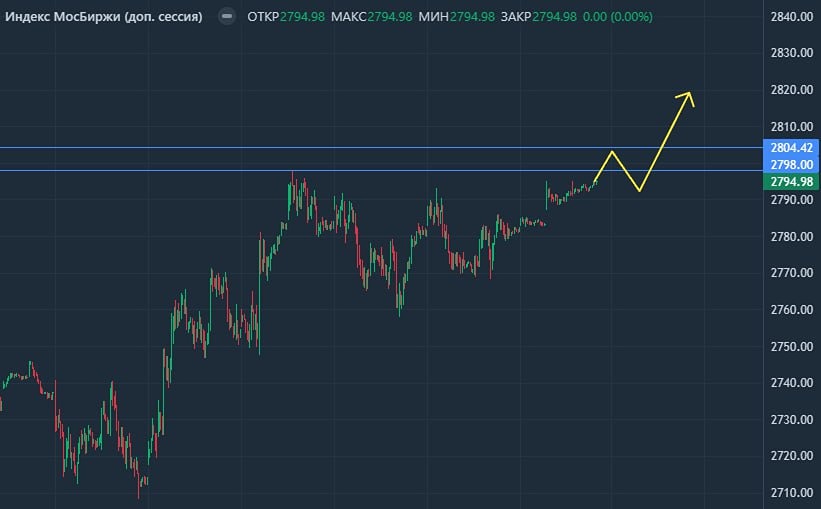Viewport: 821px width, 509px height.
Task: Click the 2740.00 price scale mark
Action: [792, 382]
